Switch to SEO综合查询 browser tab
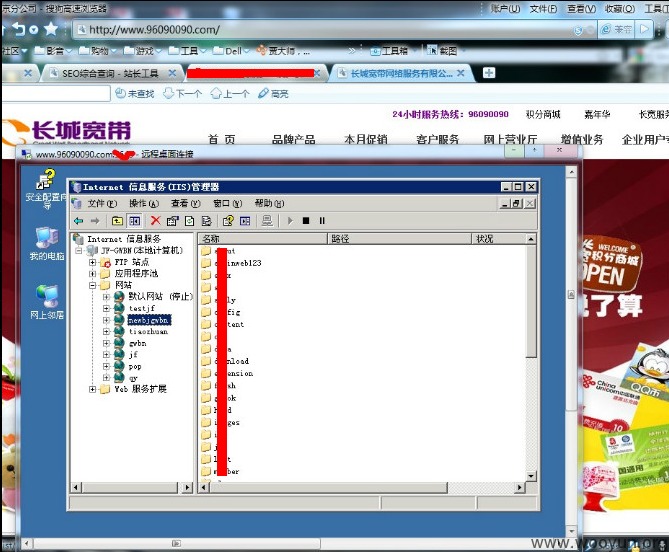The height and width of the screenshot is (552, 669). point(110,73)
